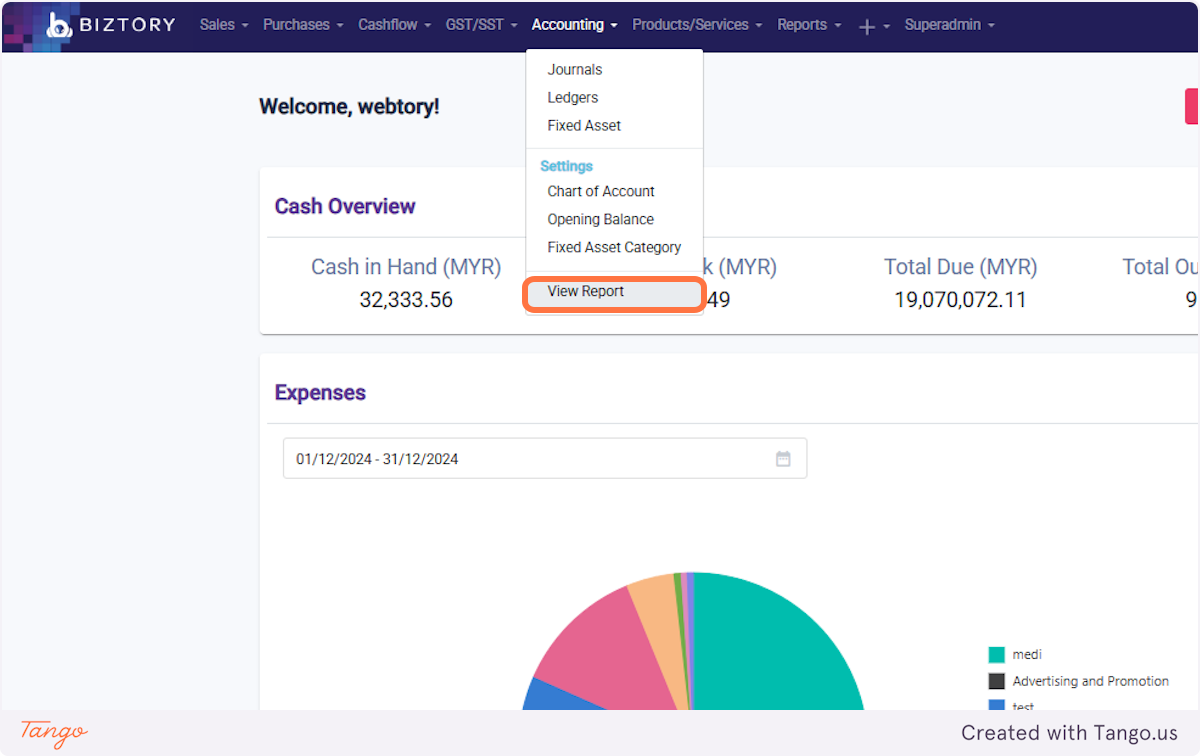The image size is (1200, 756).
Task: Open the Cashflow dropdown
Action: [395, 25]
